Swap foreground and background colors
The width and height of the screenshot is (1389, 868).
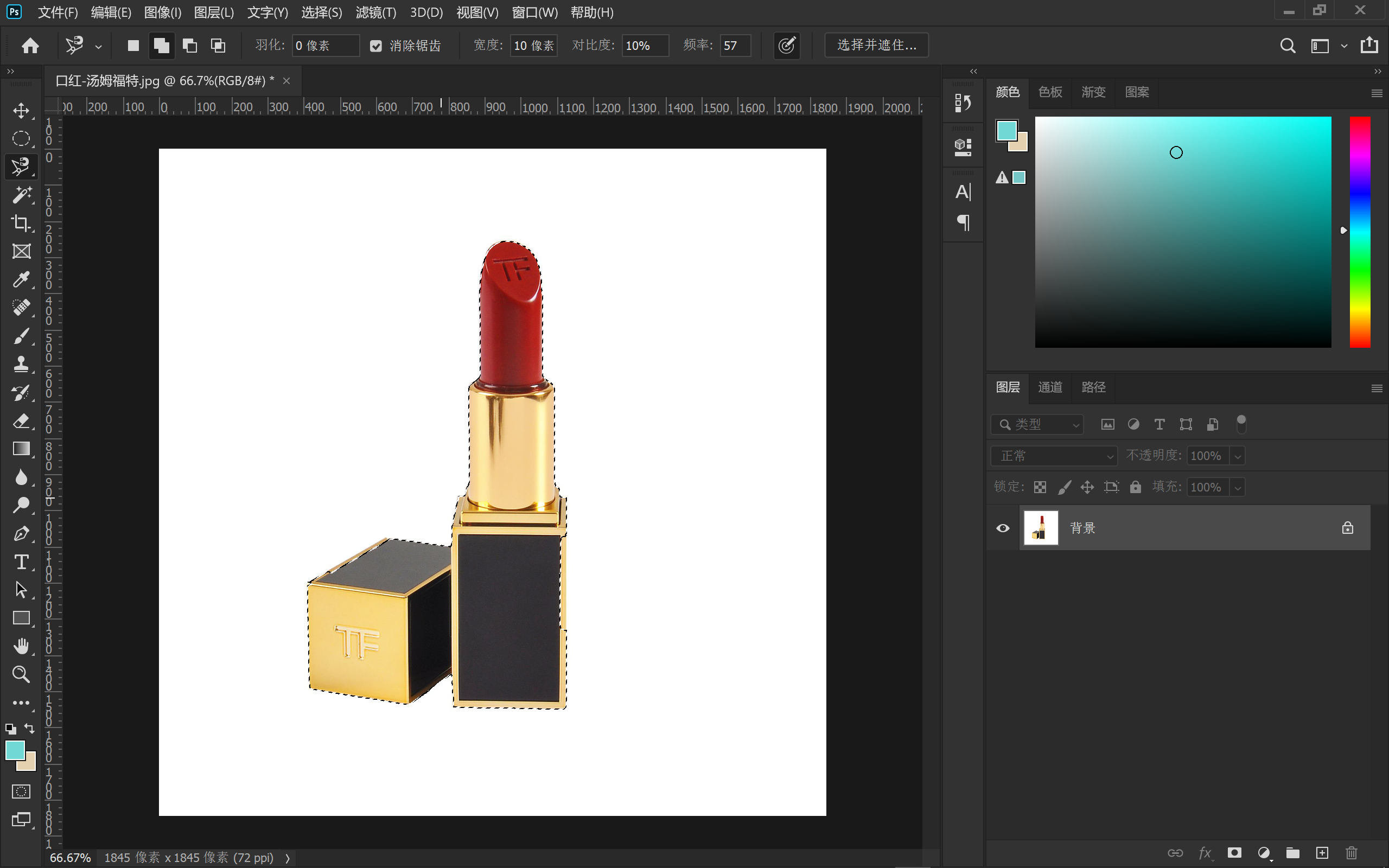click(x=30, y=729)
